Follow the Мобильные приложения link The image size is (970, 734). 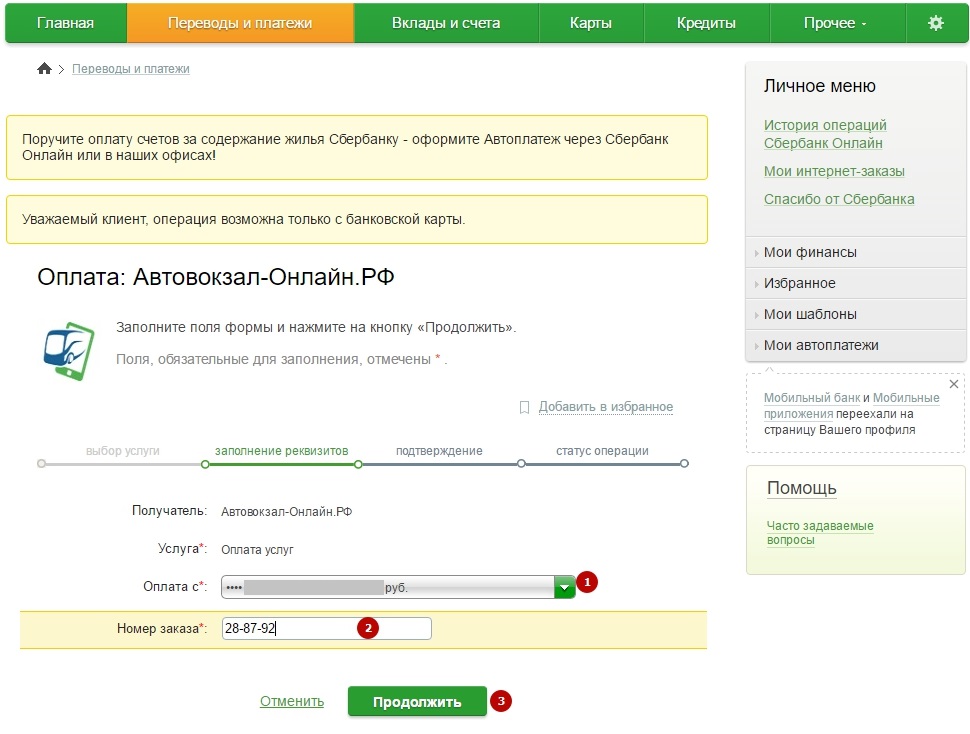[852, 406]
